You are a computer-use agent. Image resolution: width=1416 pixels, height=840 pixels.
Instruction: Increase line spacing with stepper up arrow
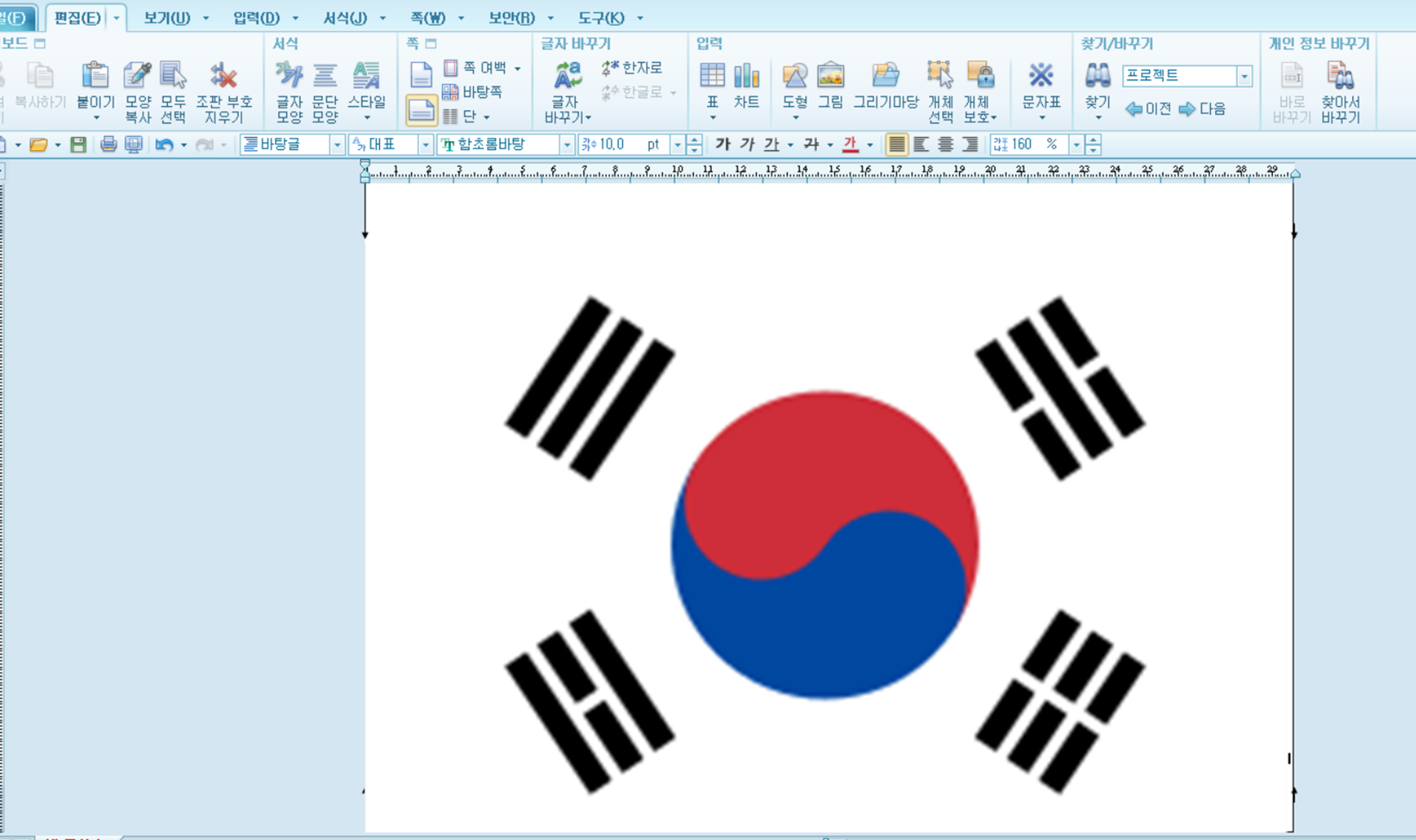click(x=1093, y=140)
